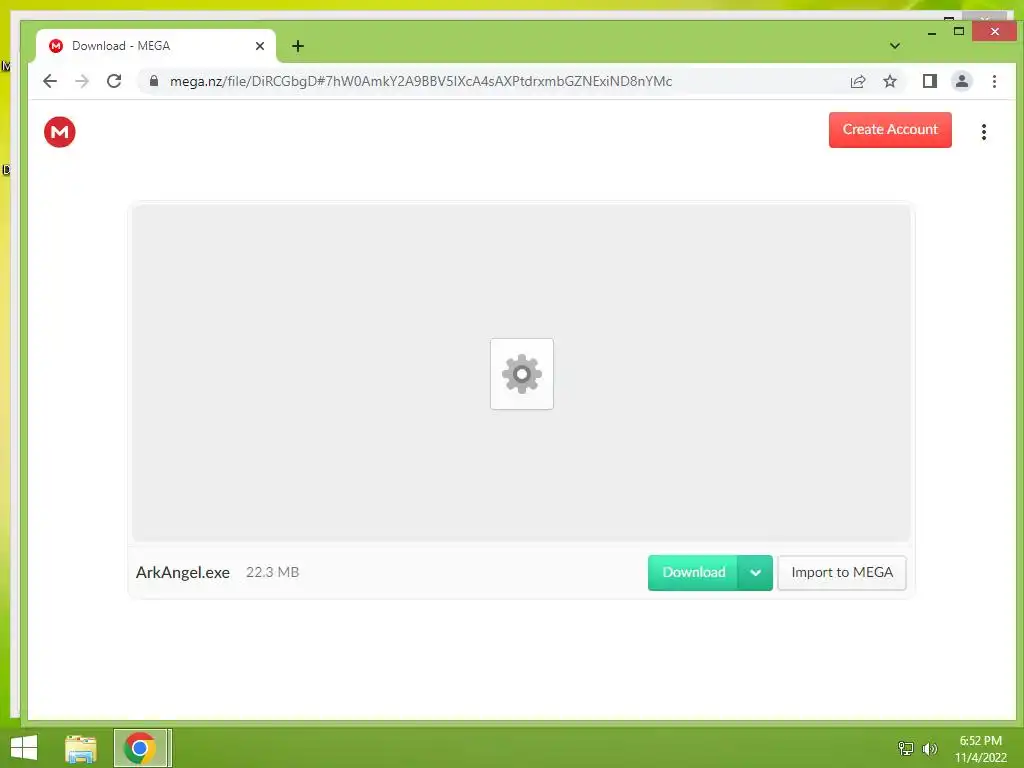The height and width of the screenshot is (768, 1024).
Task: Open network status tray icon
Action: click(x=906, y=748)
